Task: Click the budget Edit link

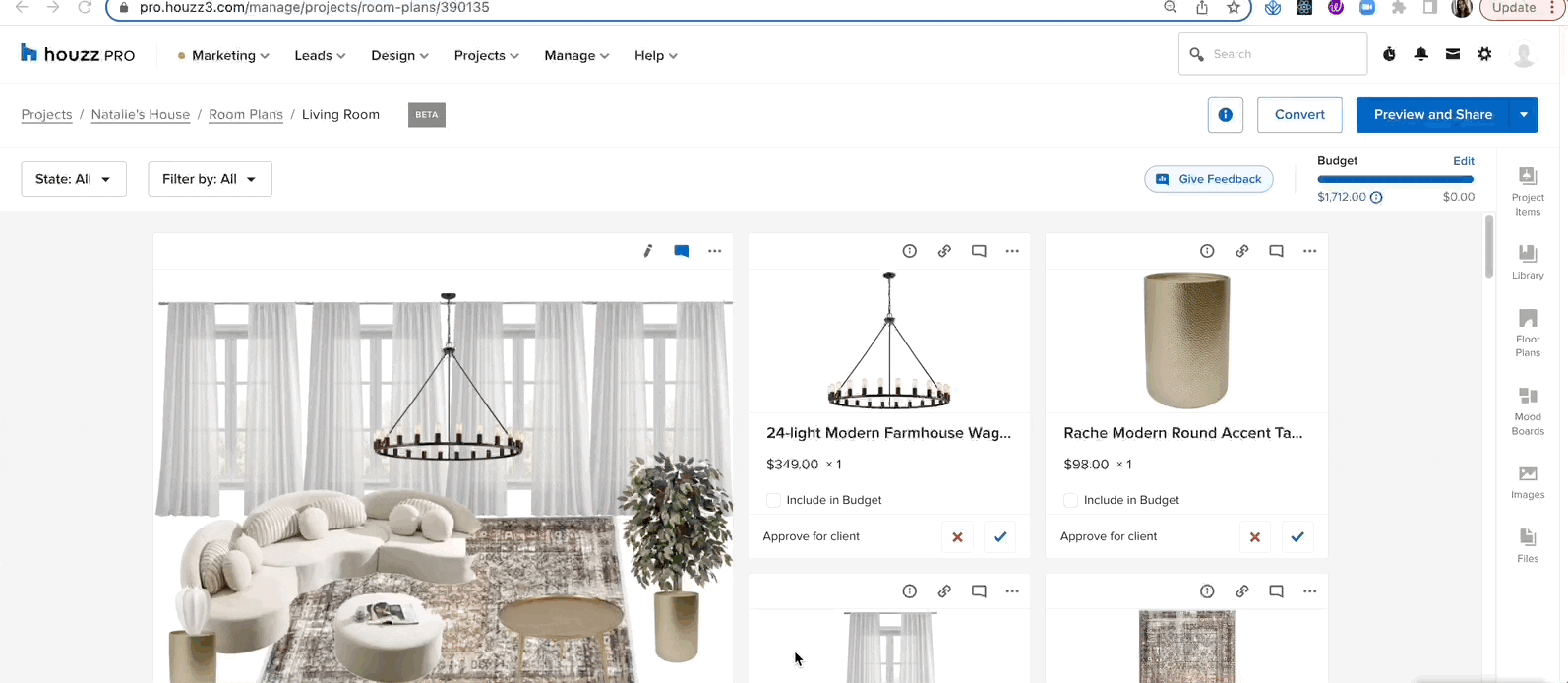Action: coord(1464,161)
